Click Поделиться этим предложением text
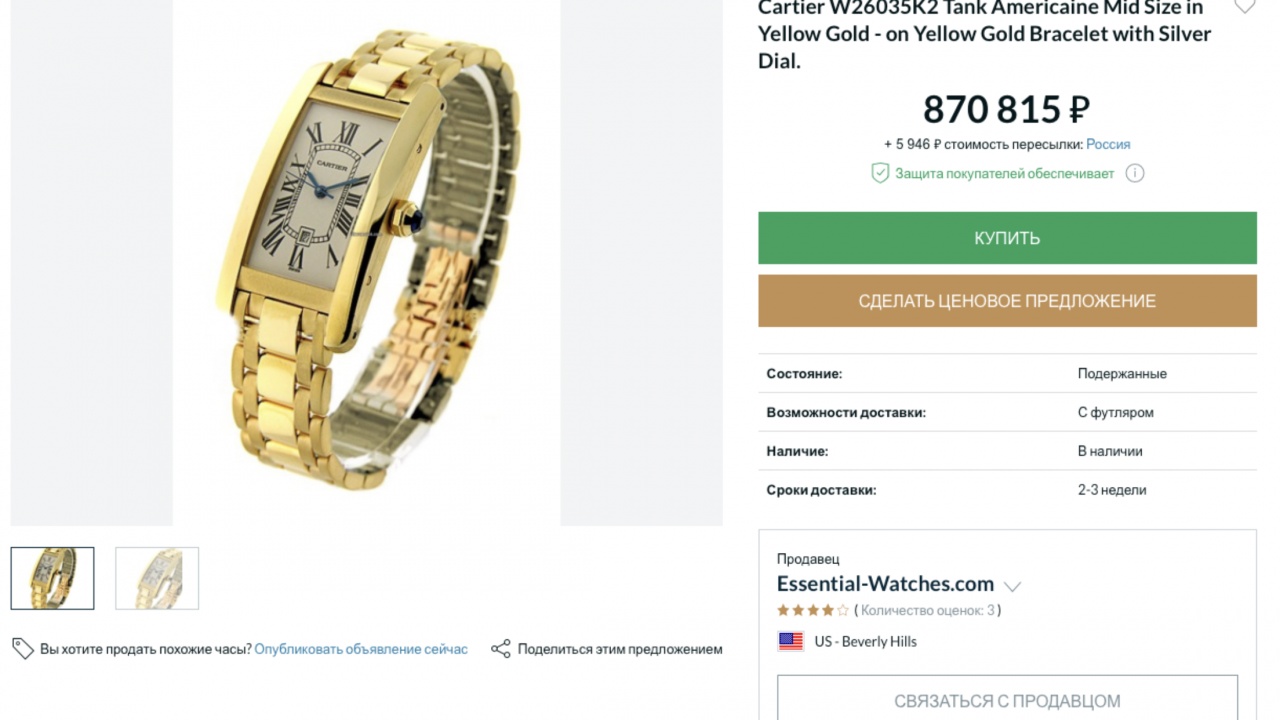Viewport: 1280px width, 720px height. pos(620,649)
